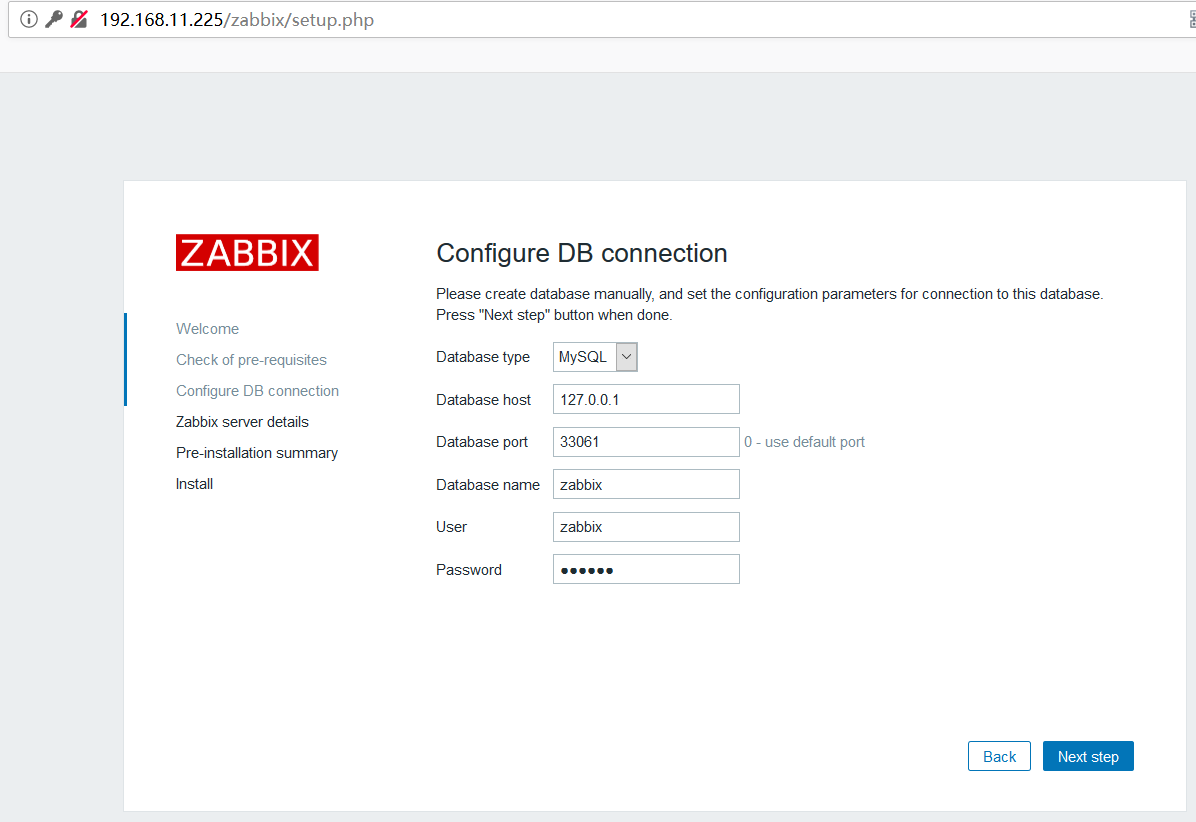Viewport: 1196px width, 822px height.
Task: Click the Password label
Action: pos(468,570)
